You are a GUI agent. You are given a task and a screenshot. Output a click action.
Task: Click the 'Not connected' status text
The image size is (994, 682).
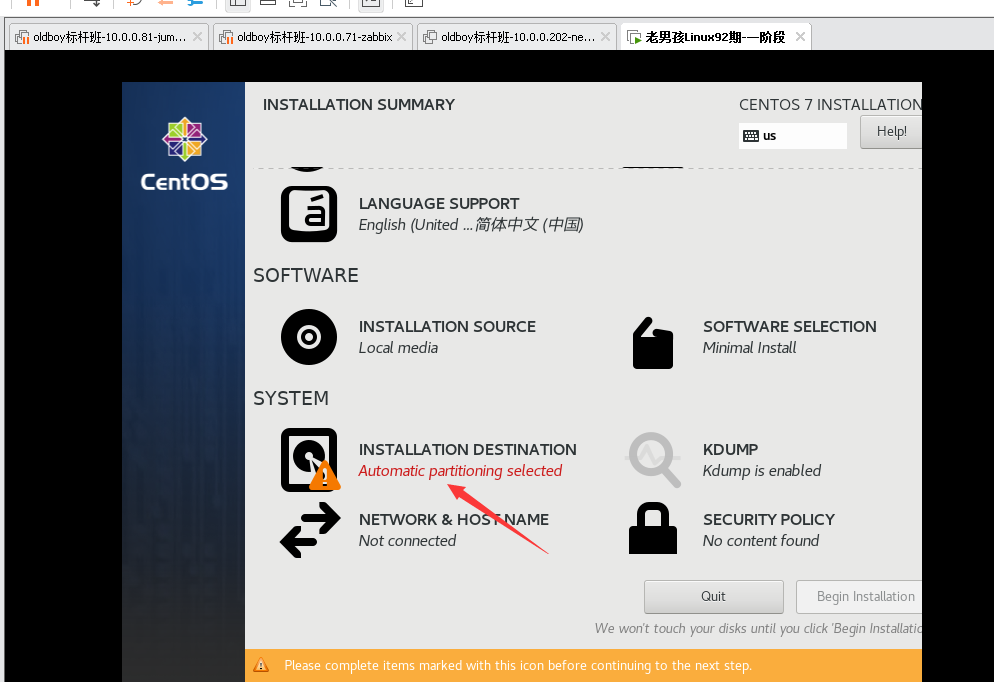pyautogui.click(x=407, y=541)
